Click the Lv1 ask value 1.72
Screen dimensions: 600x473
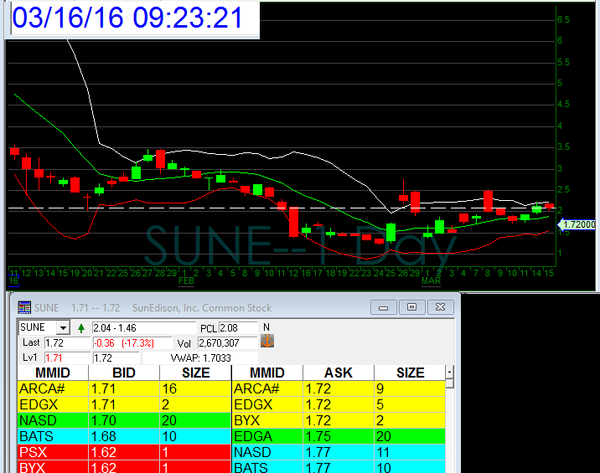[x=116, y=358]
